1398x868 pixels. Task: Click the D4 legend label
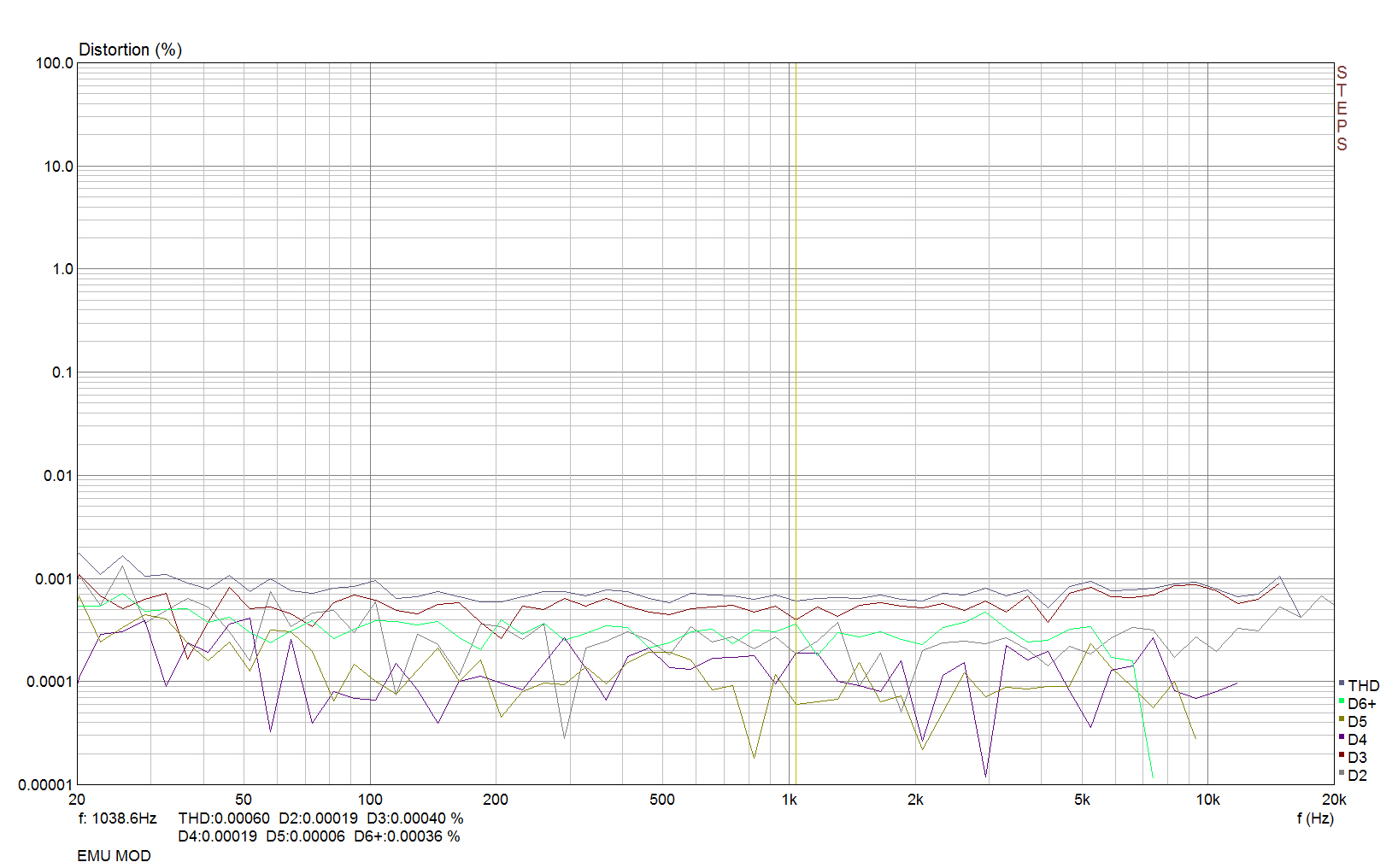pyautogui.click(x=1358, y=740)
